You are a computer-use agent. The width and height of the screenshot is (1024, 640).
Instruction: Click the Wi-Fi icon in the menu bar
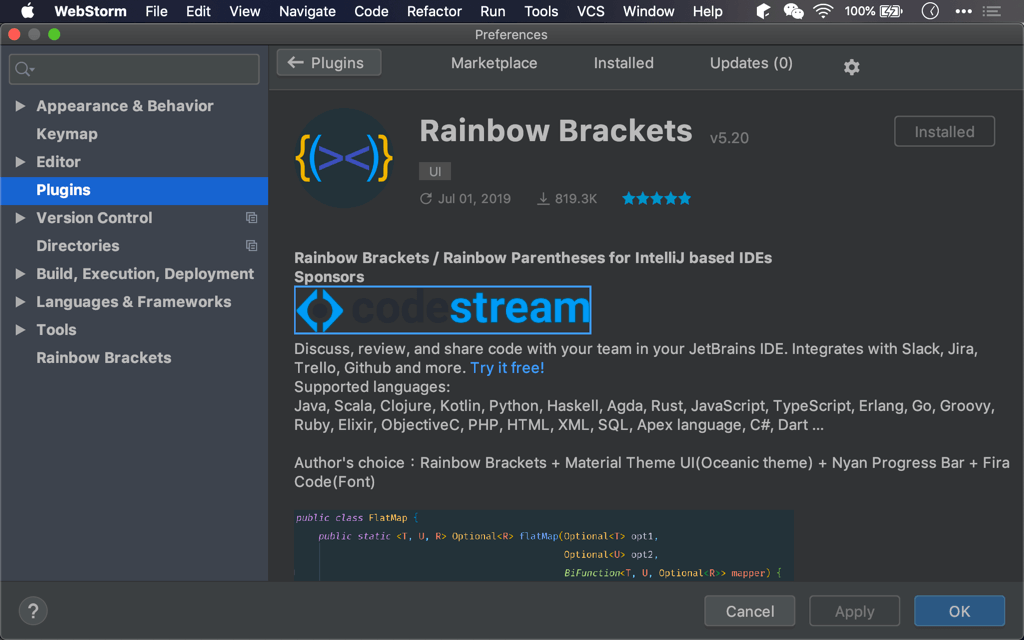click(821, 11)
